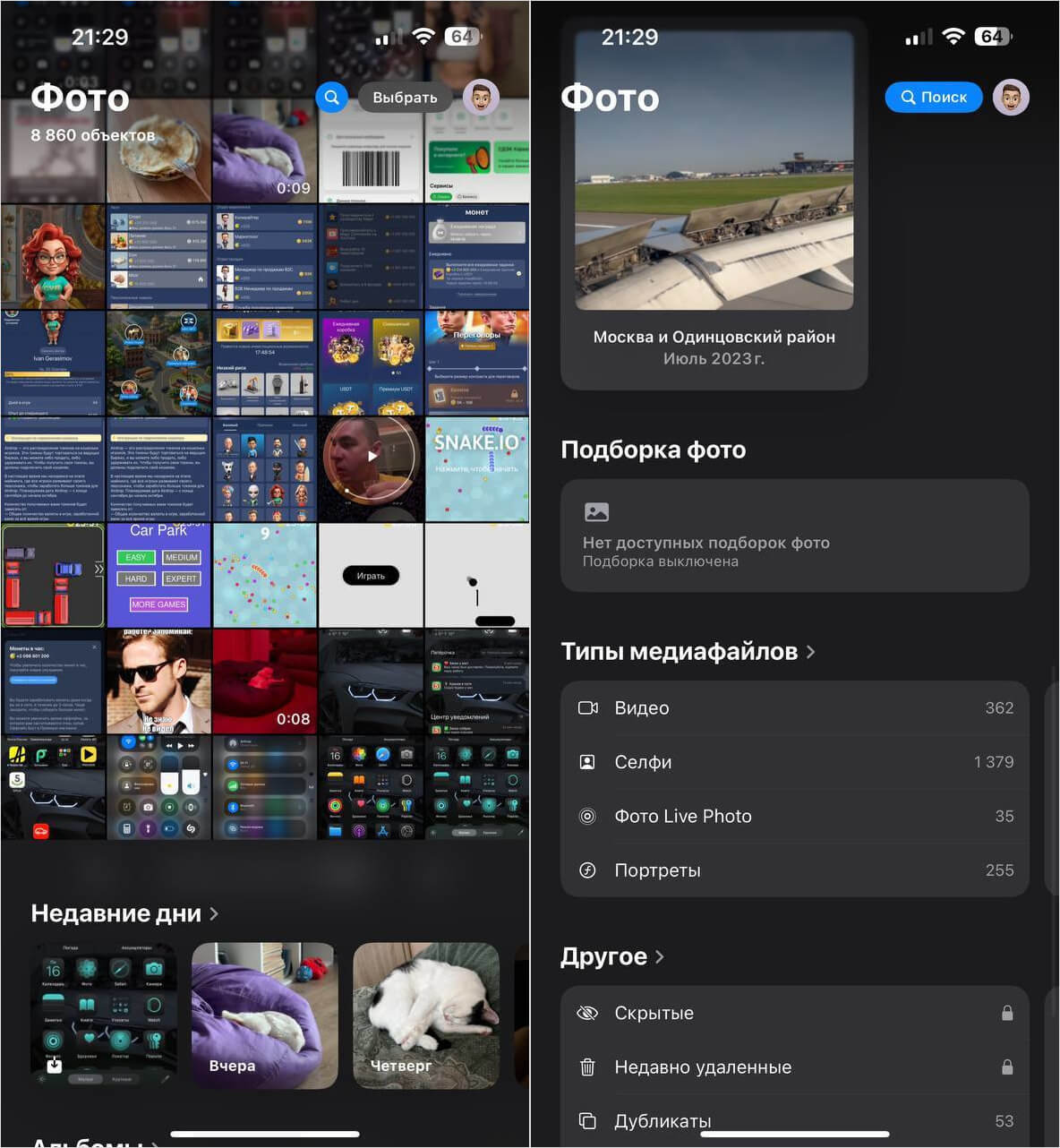Open the barcode screenshot thumbnail
Screen dimensions: 1060x1148
click(372, 150)
